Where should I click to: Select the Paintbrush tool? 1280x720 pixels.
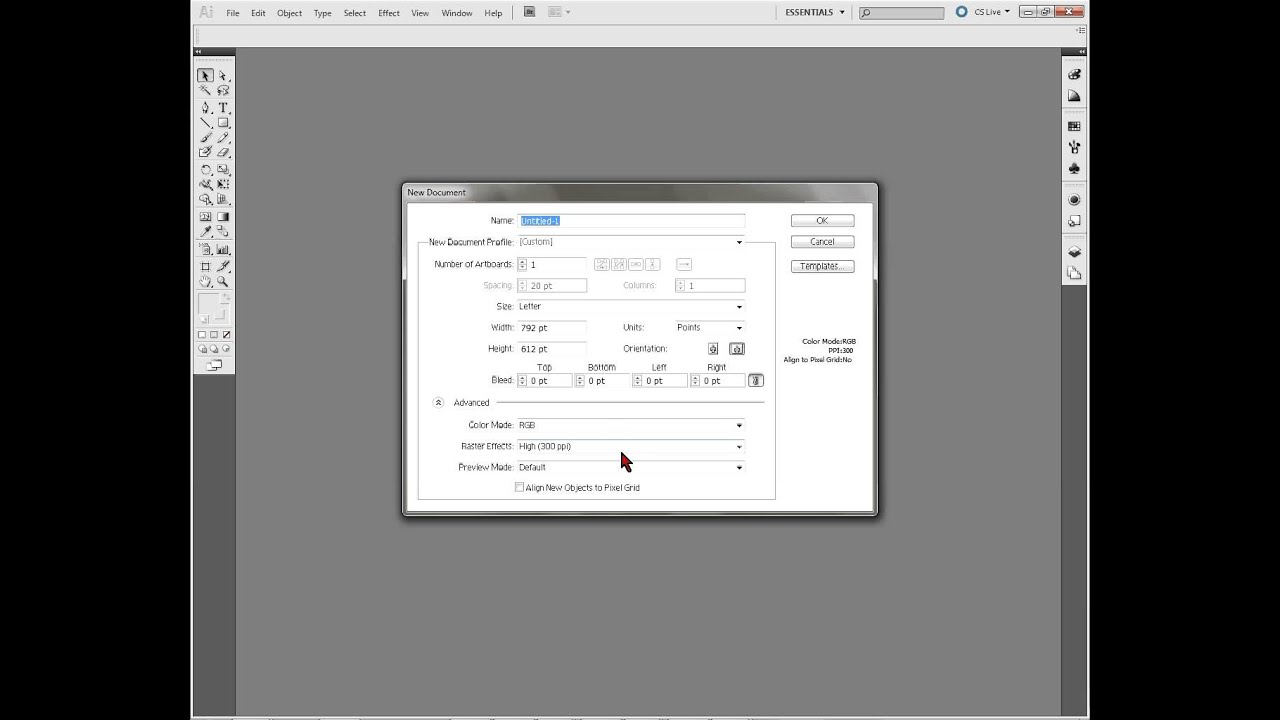click(205, 138)
